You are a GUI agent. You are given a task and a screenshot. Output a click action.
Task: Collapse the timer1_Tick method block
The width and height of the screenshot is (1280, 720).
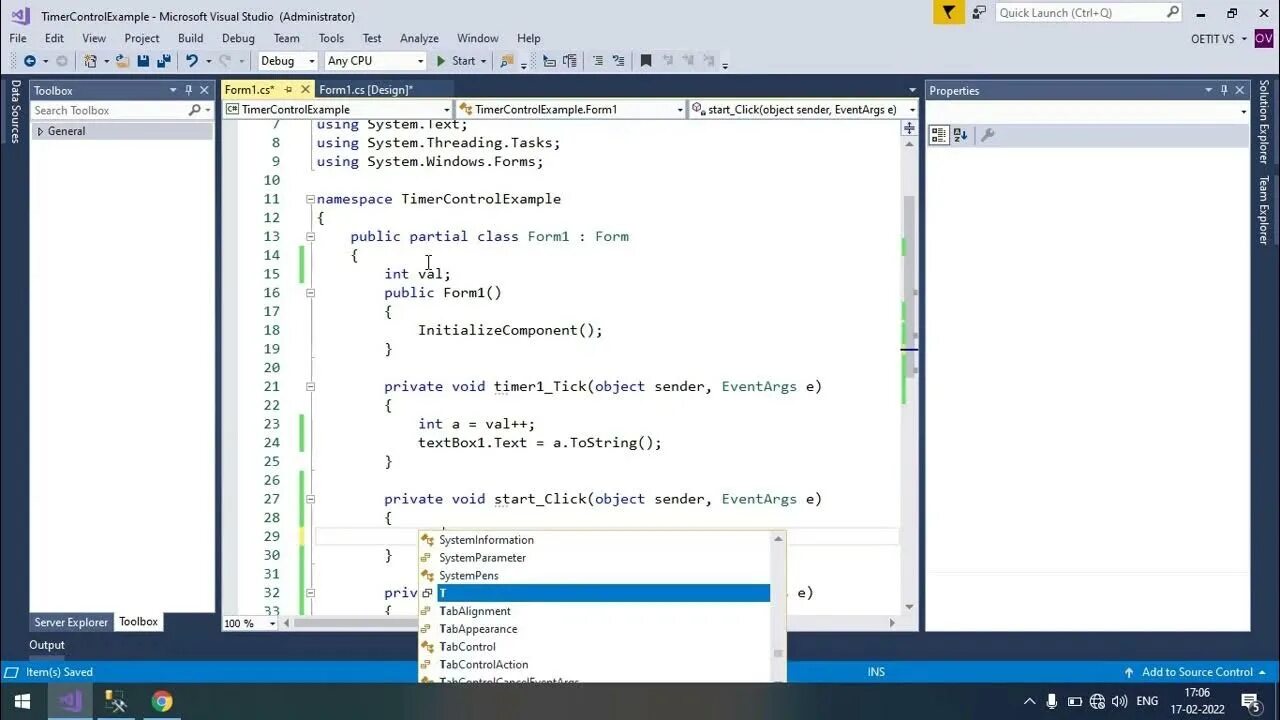(310, 387)
